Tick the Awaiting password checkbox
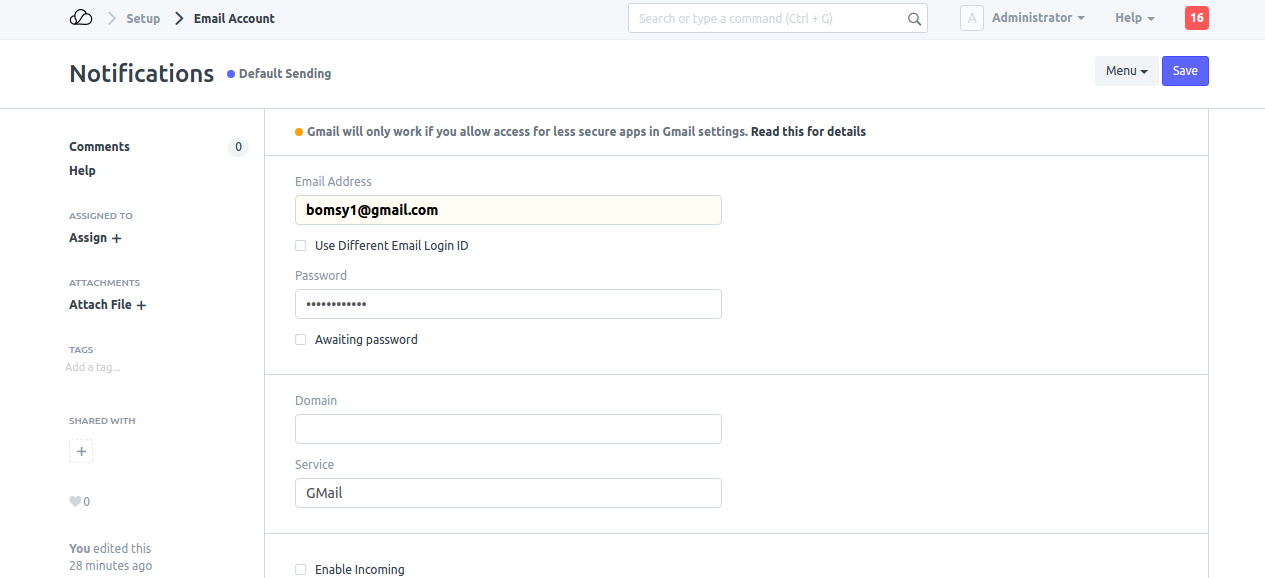1265x578 pixels. (301, 340)
